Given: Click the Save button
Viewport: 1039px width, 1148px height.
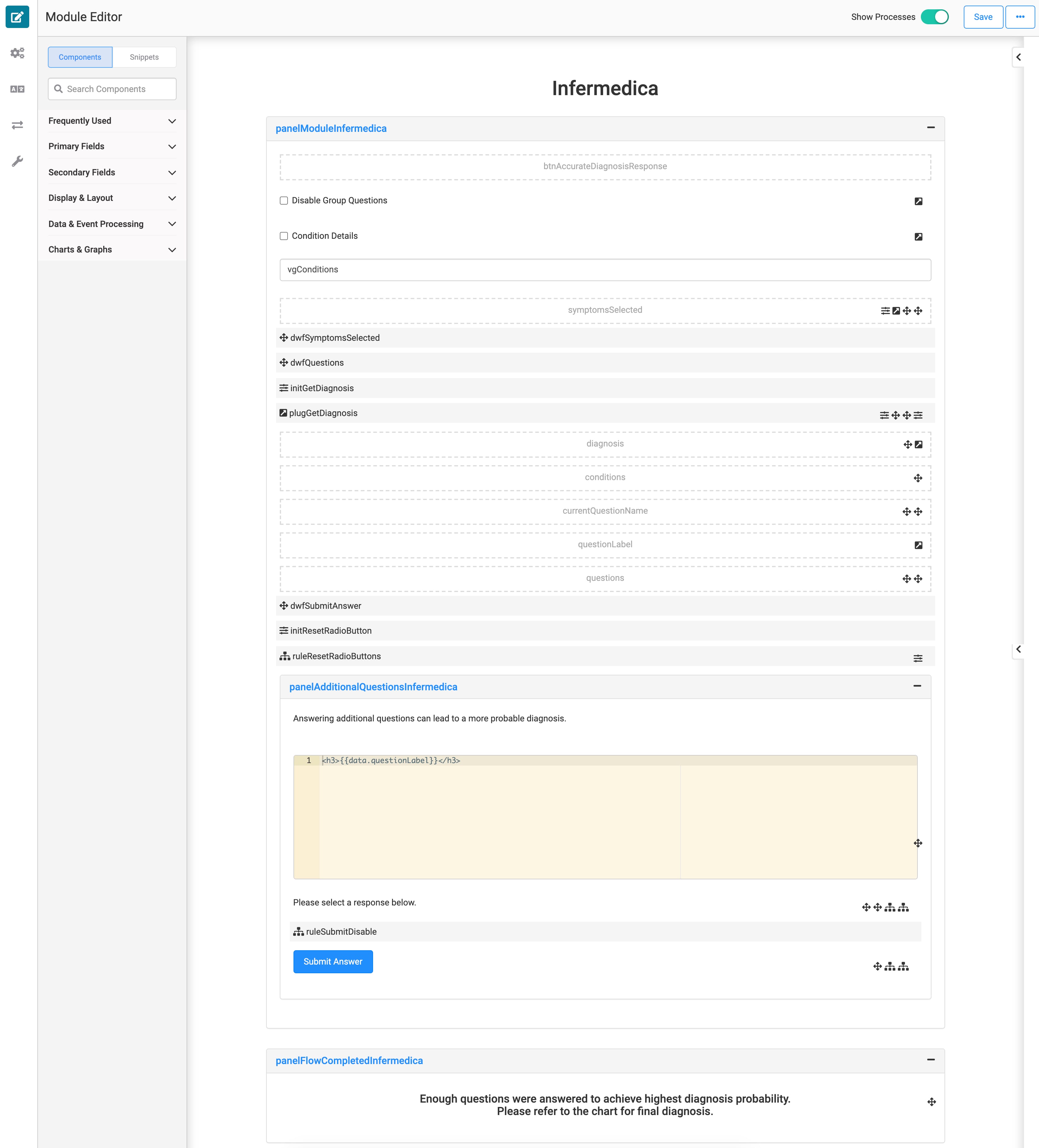Looking at the screenshot, I should click(x=983, y=16).
